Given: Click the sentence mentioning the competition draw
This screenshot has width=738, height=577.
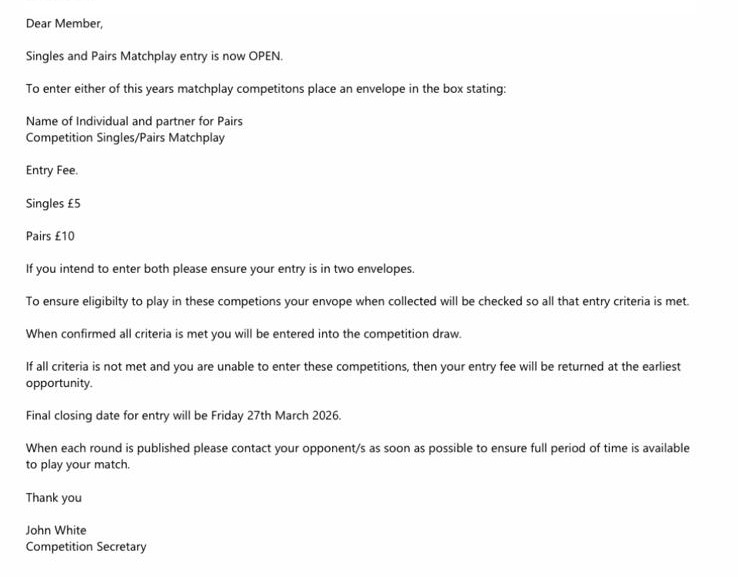Looking at the screenshot, I should 243,334.
